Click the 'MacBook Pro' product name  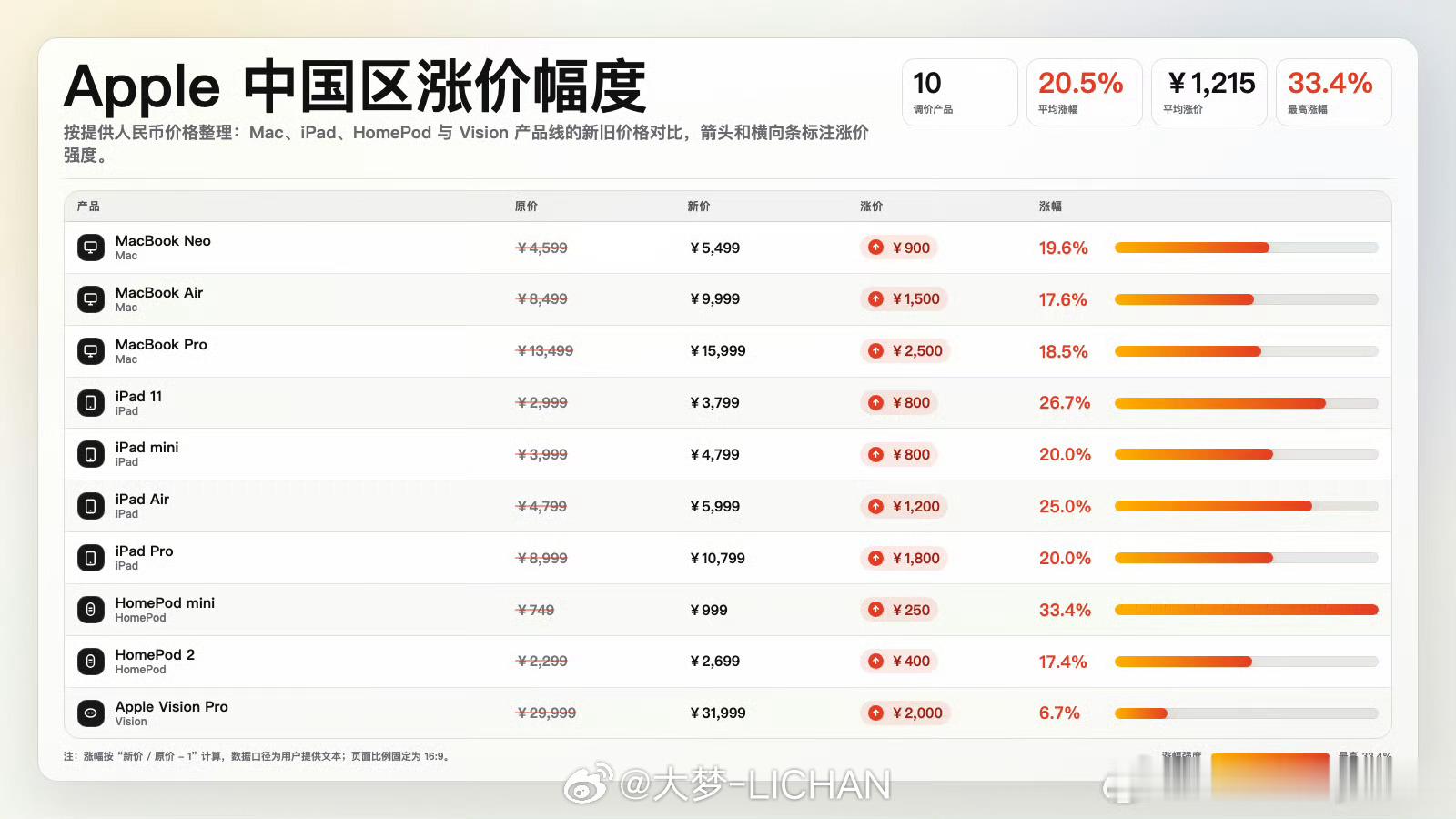[161, 345]
